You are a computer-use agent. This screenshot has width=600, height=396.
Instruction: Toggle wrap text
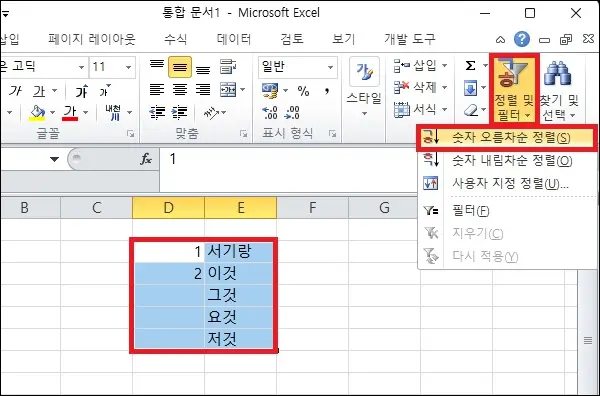228,67
